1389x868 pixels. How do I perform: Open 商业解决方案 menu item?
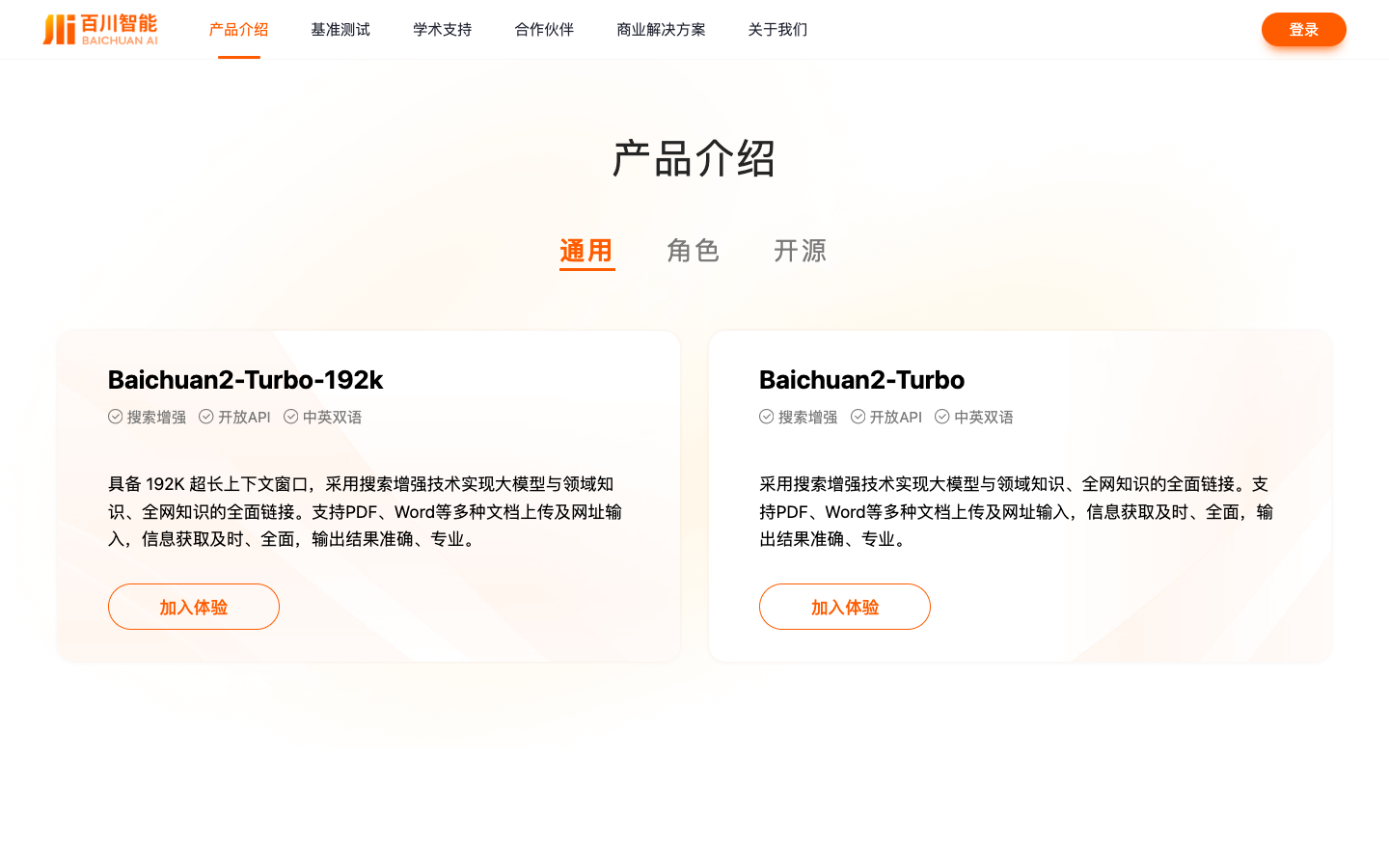(662, 30)
